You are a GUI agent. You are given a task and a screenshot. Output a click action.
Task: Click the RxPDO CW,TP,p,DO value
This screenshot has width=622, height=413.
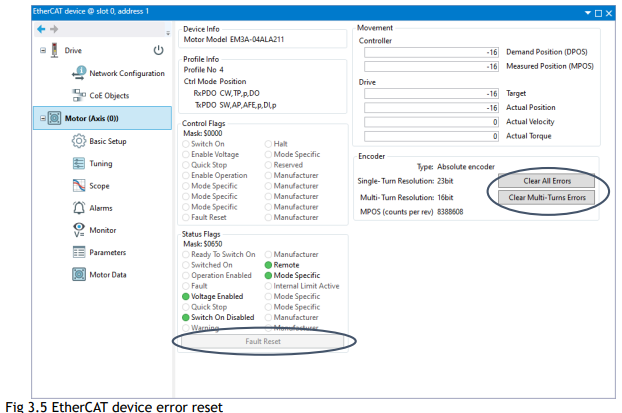[240, 93]
